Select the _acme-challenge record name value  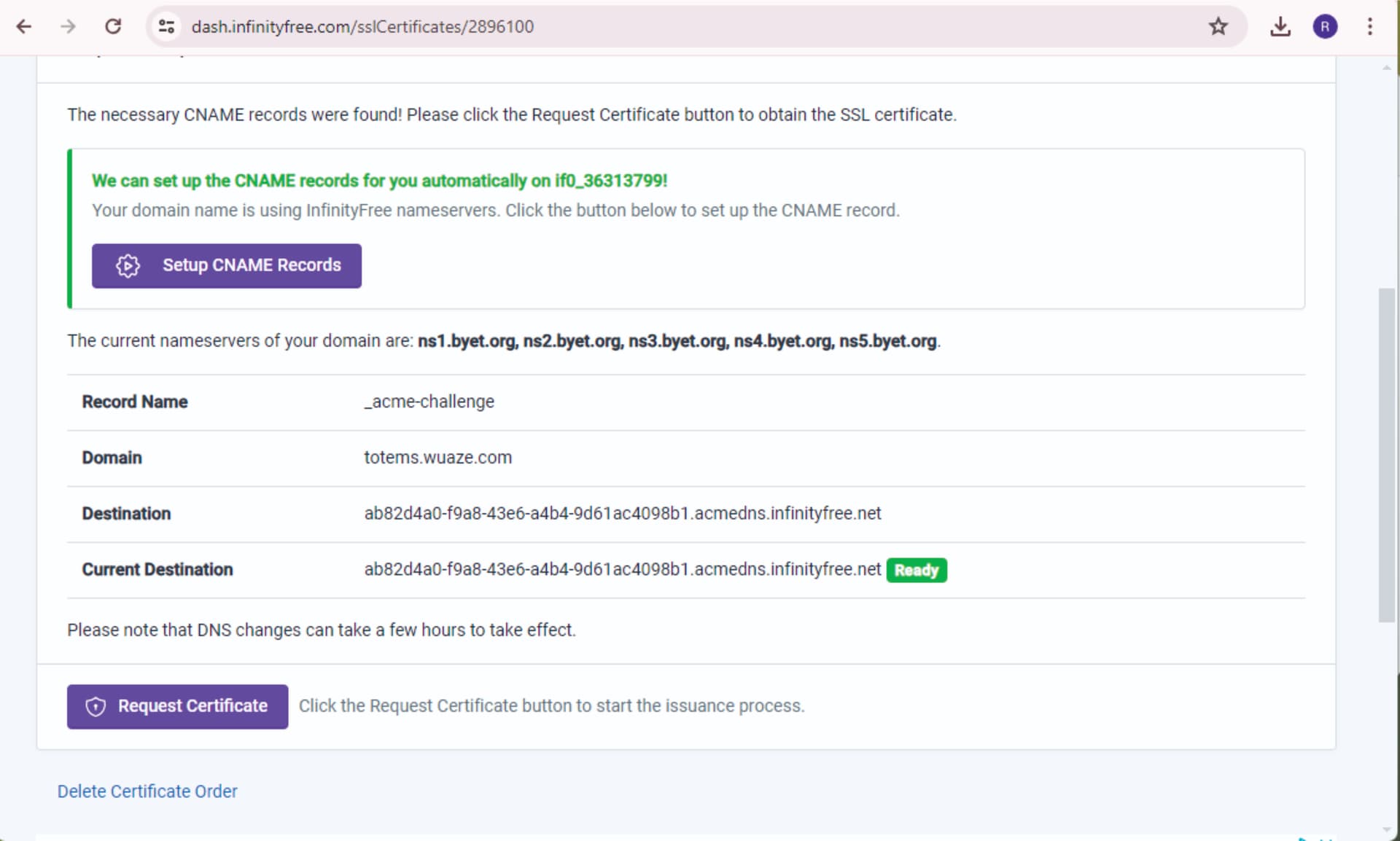(x=429, y=402)
